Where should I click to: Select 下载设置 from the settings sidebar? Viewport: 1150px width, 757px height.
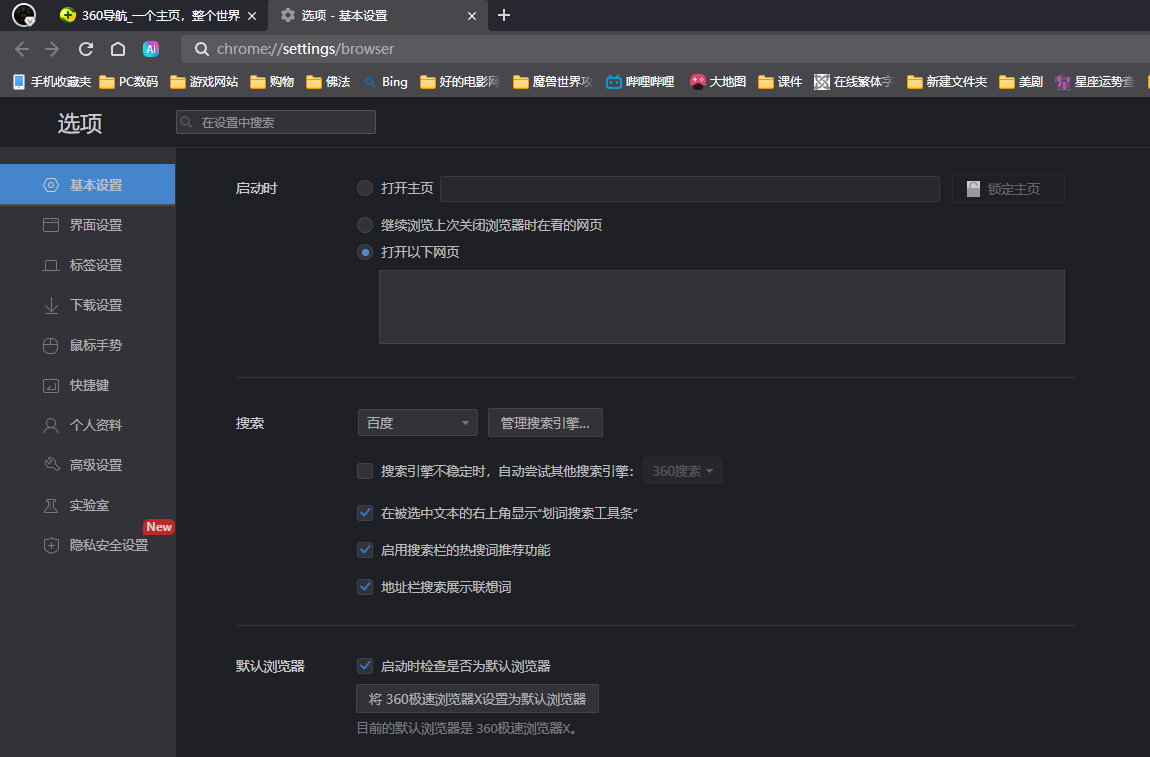tap(90, 304)
